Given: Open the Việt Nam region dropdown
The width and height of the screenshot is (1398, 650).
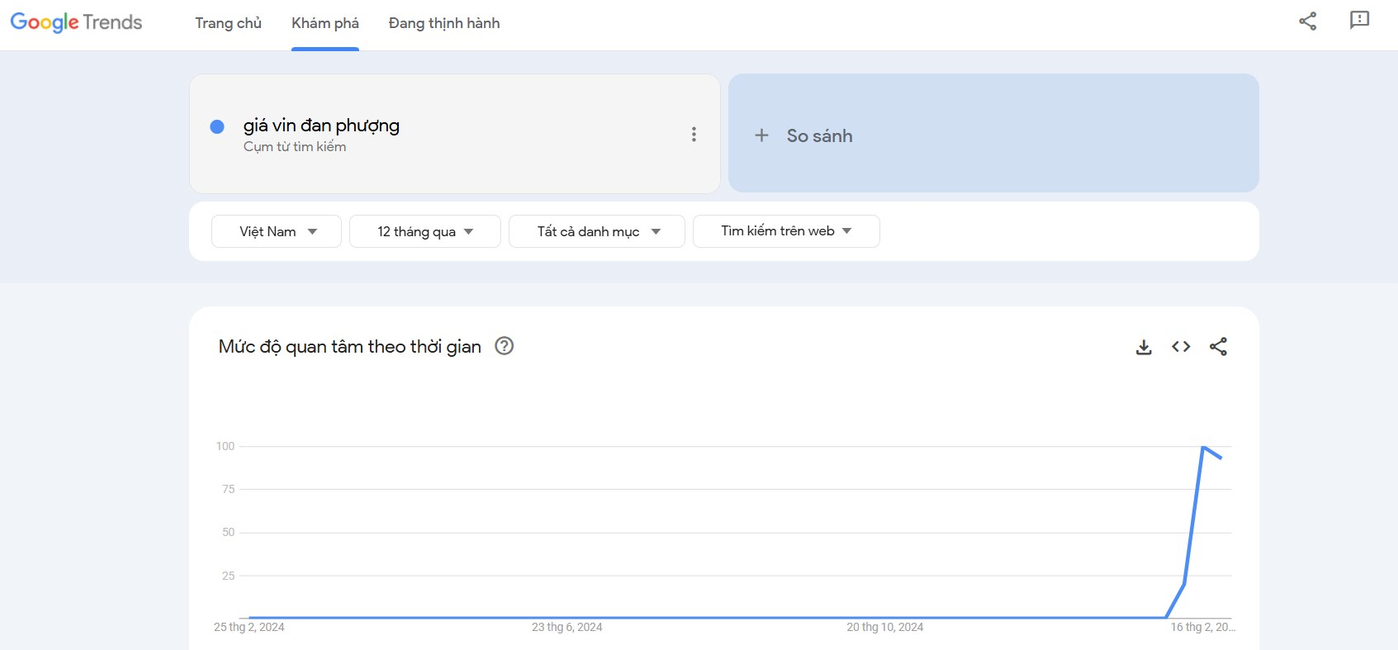Looking at the screenshot, I should coord(276,231).
